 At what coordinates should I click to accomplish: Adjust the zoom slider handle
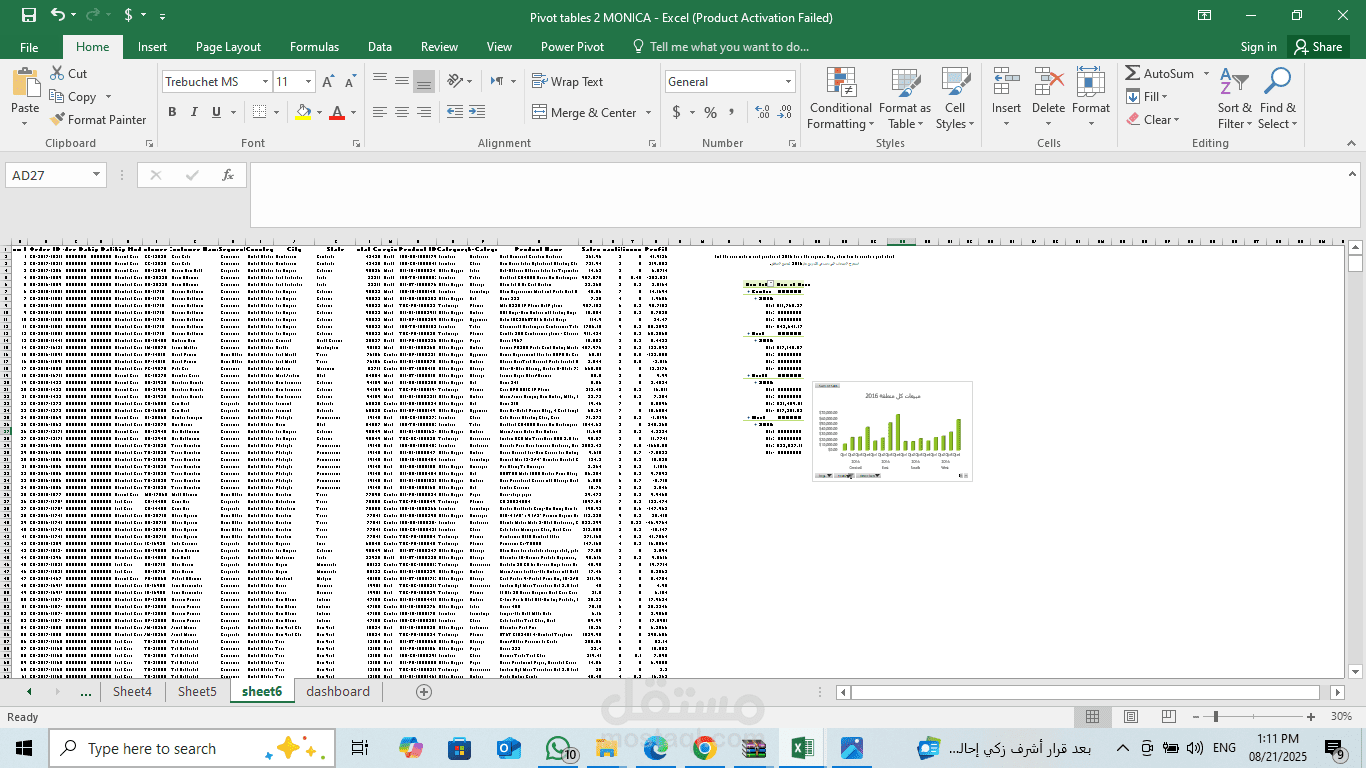1215,716
